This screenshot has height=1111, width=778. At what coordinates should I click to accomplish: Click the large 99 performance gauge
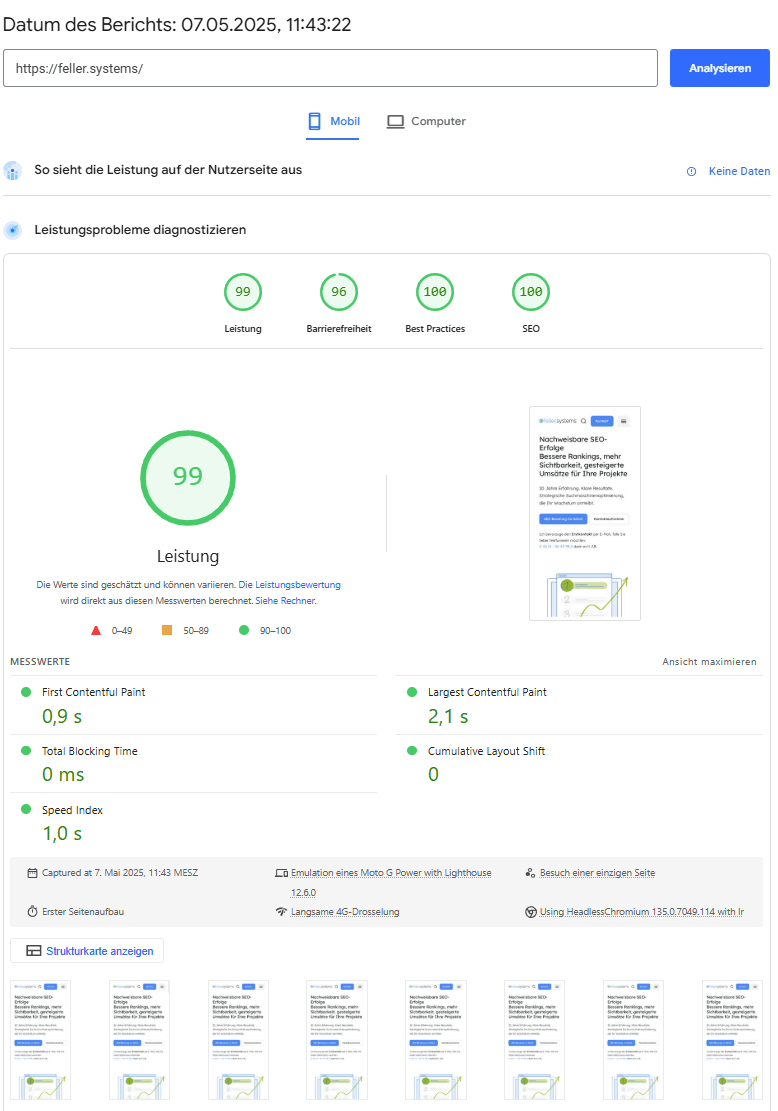point(188,478)
